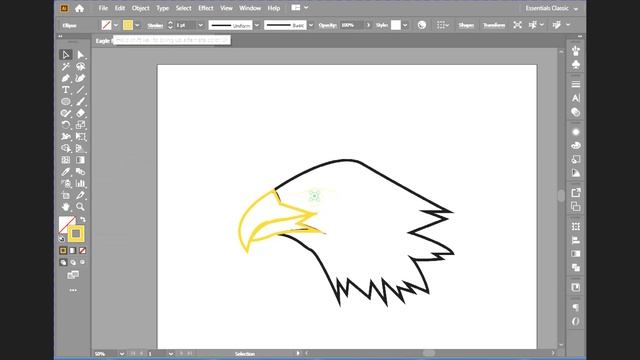Edit the toolbar with three dots
The width and height of the screenshot is (640, 360).
point(73,290)
